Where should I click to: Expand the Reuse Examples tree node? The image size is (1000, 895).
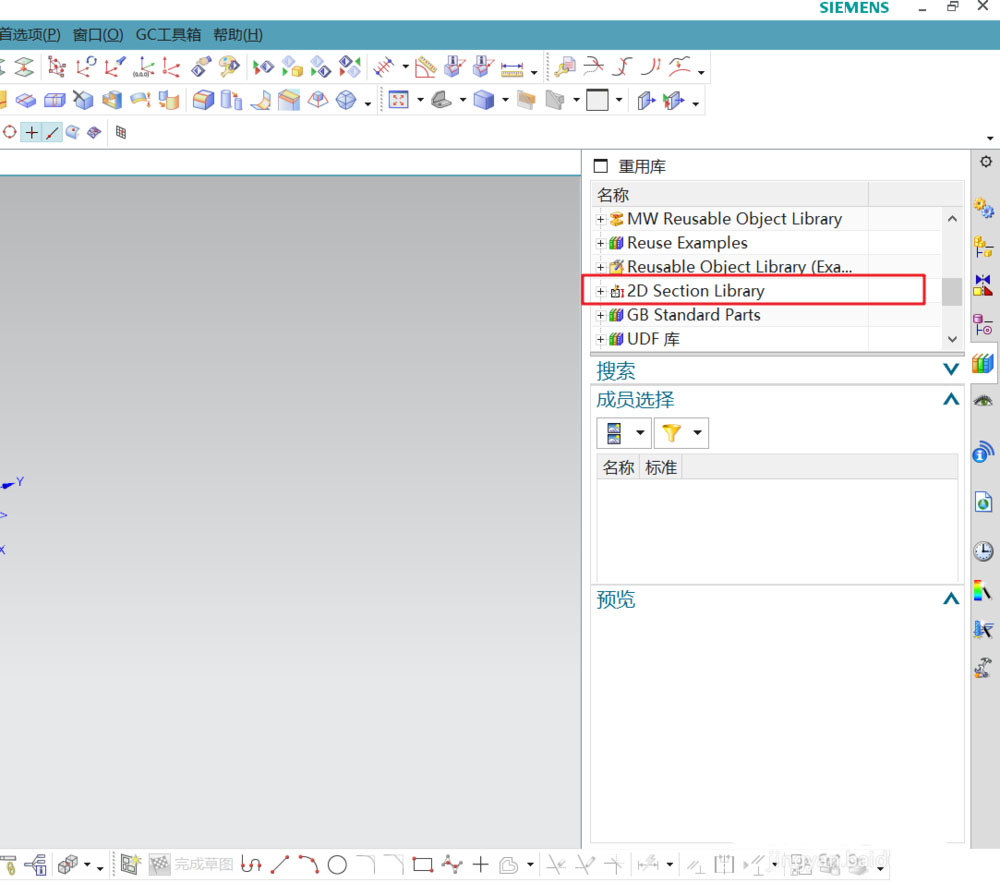pyautogui.click(x=600, y=244)
